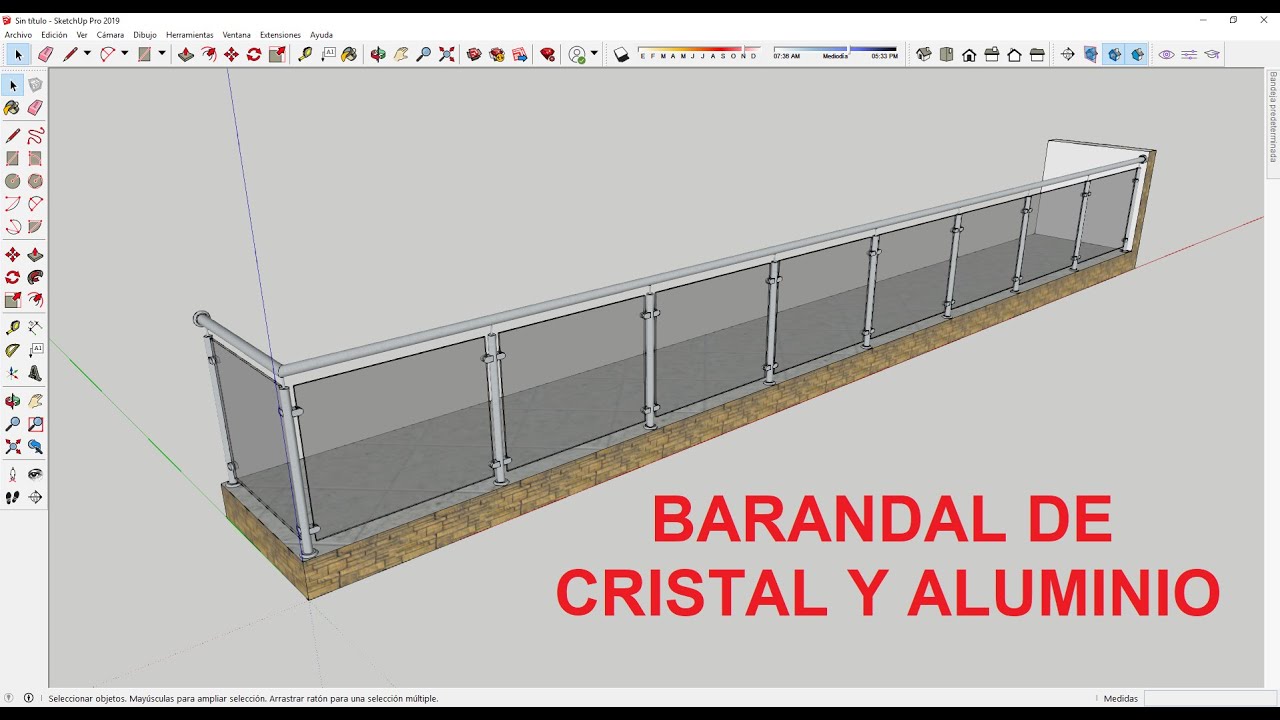Toggle shadows display on or off
The image size is (1280, 720).
pos(621,54)
